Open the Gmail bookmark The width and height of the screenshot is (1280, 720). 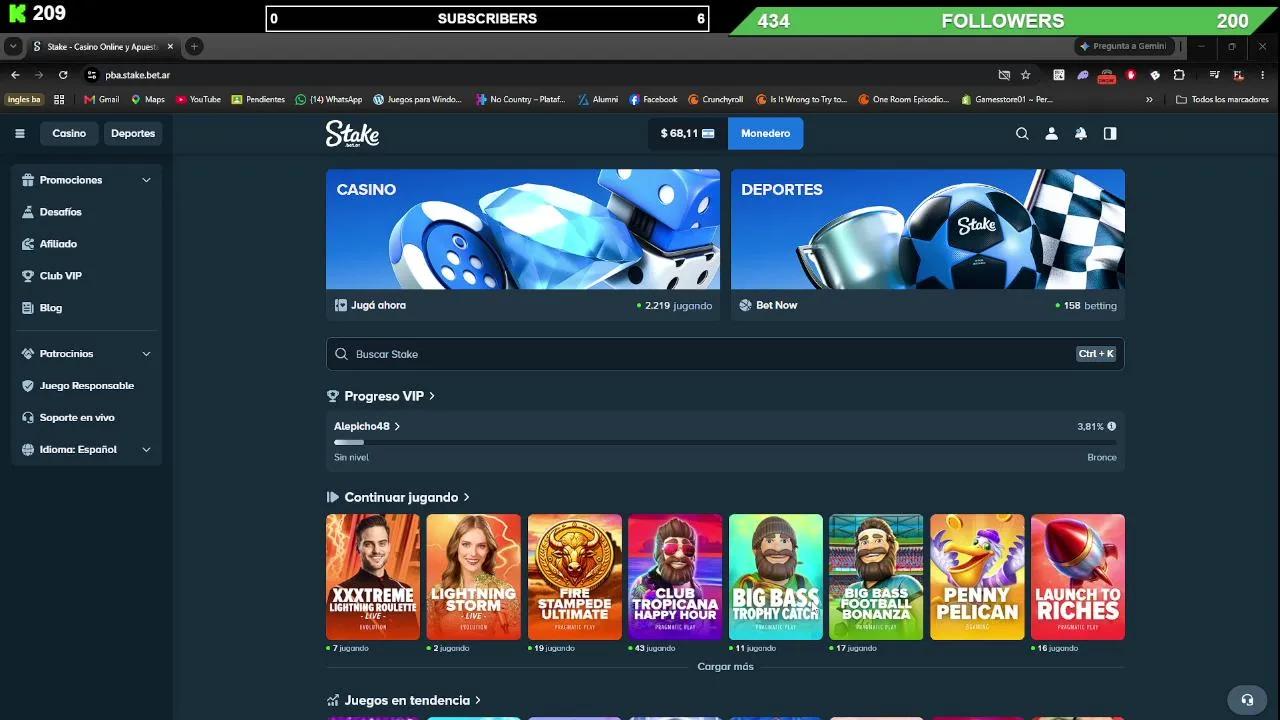click(x=102, y=100)
